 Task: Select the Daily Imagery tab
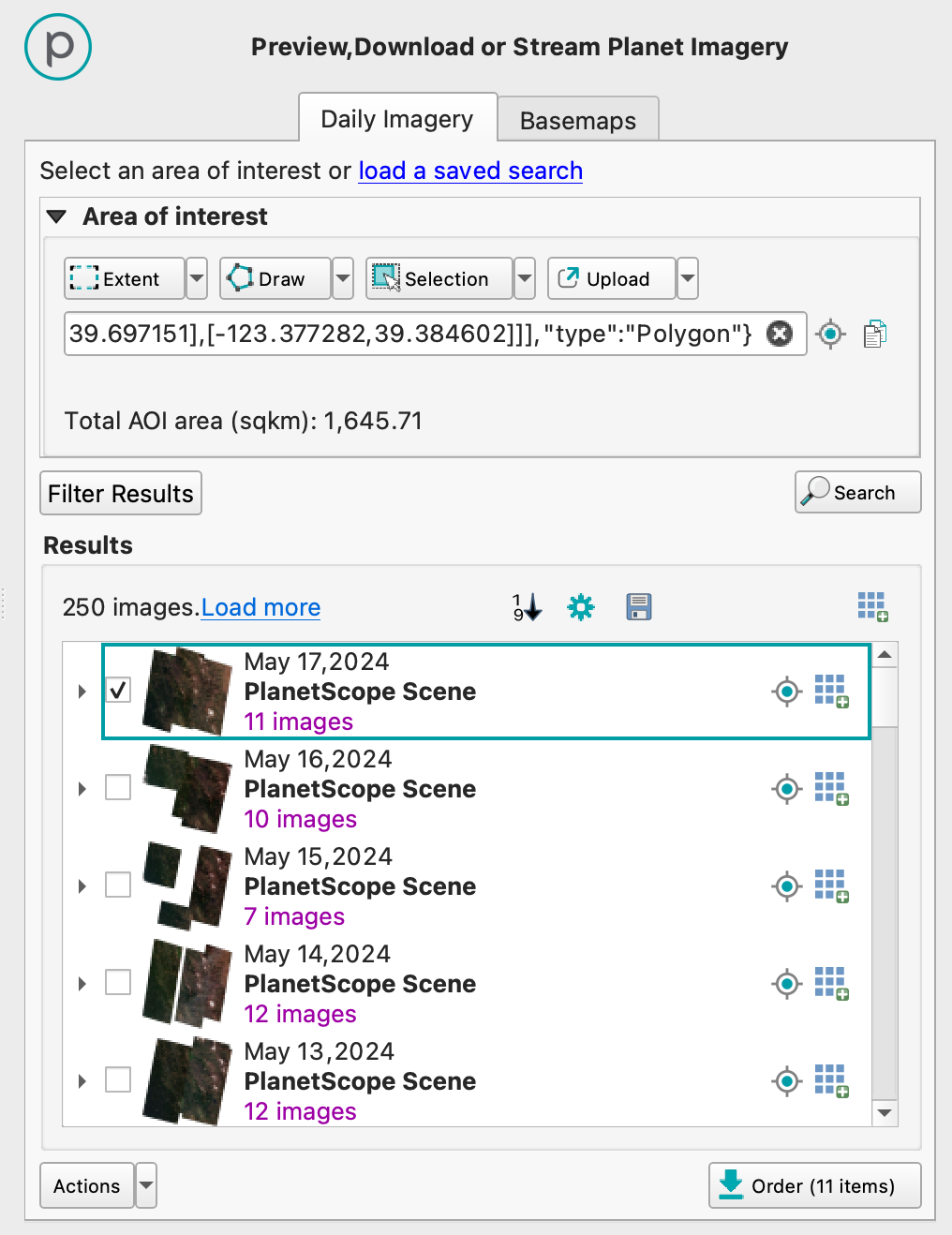coord(397,119)
